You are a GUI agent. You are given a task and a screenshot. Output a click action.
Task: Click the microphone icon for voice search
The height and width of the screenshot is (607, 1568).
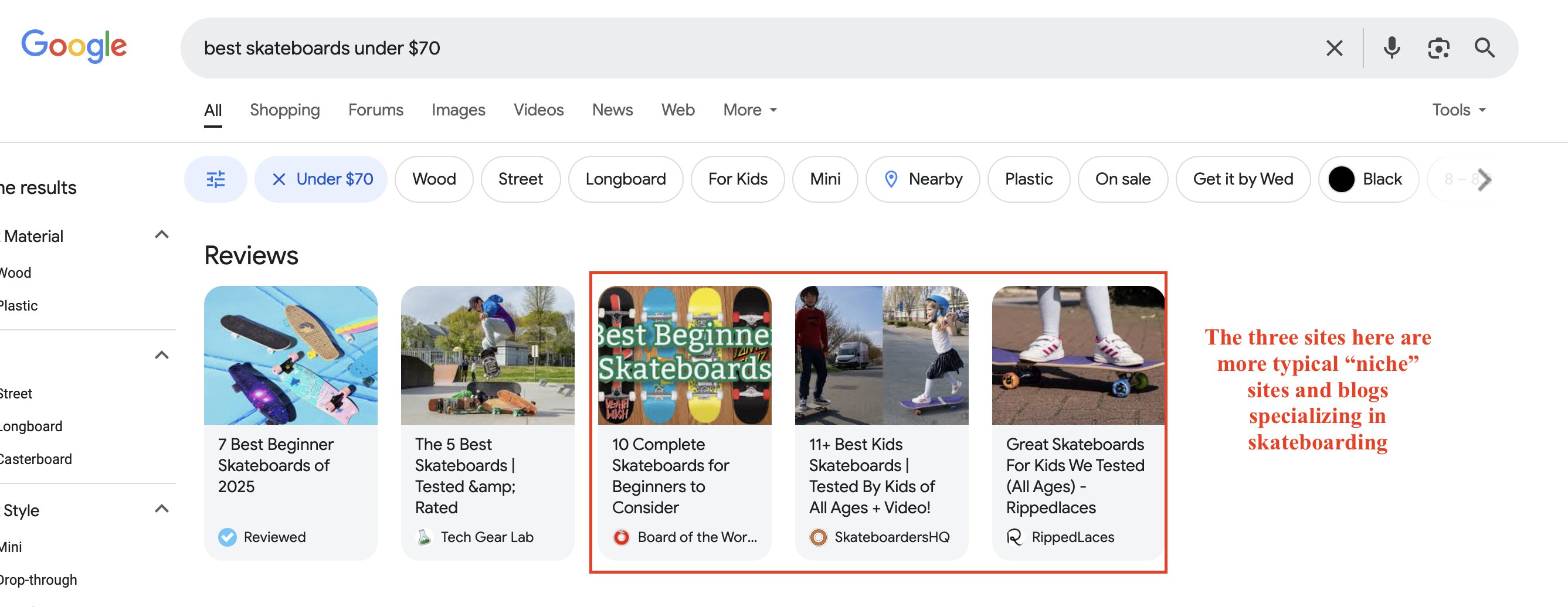click(1391, 47)
